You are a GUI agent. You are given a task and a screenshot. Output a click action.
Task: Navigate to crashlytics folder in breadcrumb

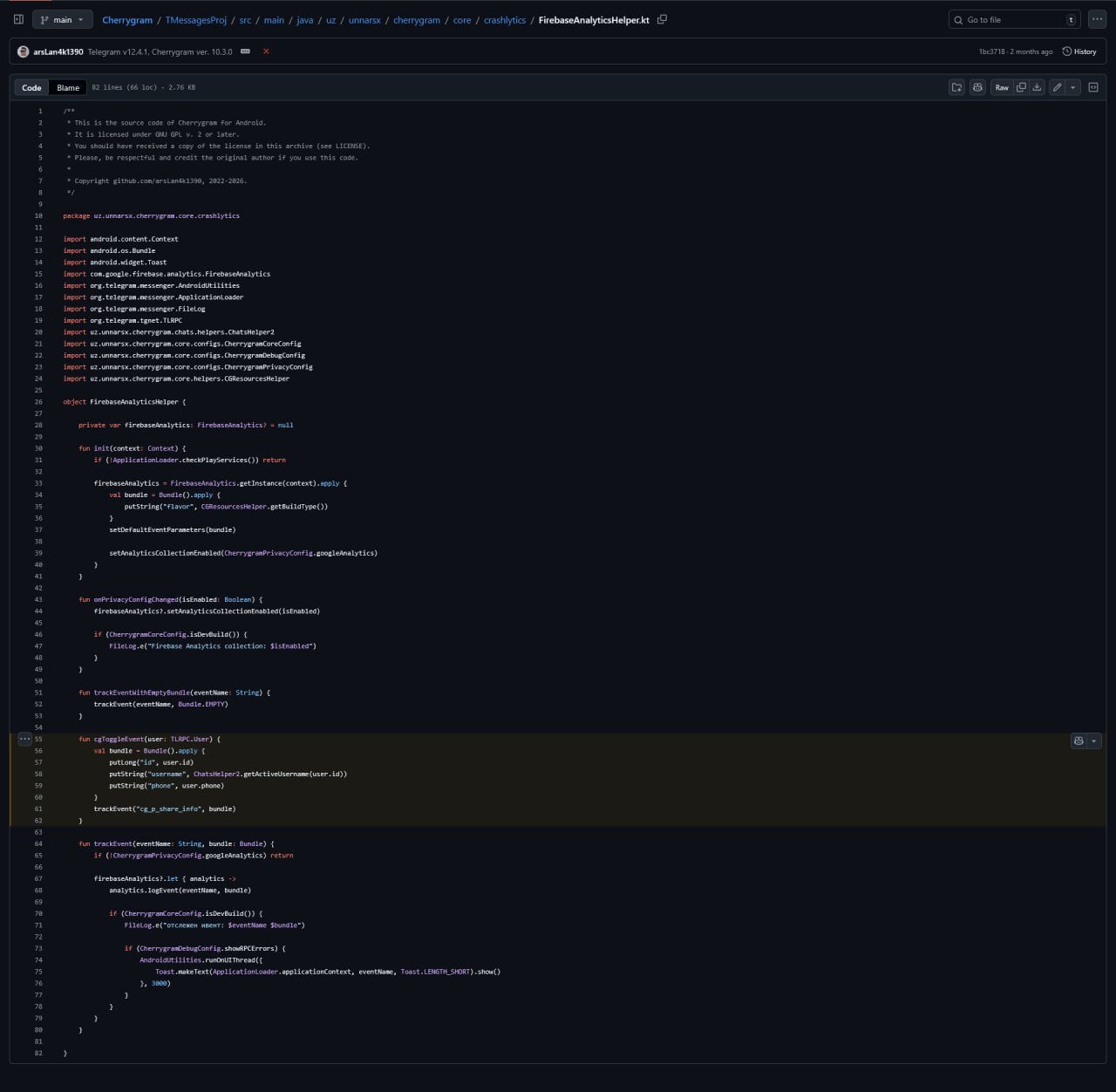[505, 20]
